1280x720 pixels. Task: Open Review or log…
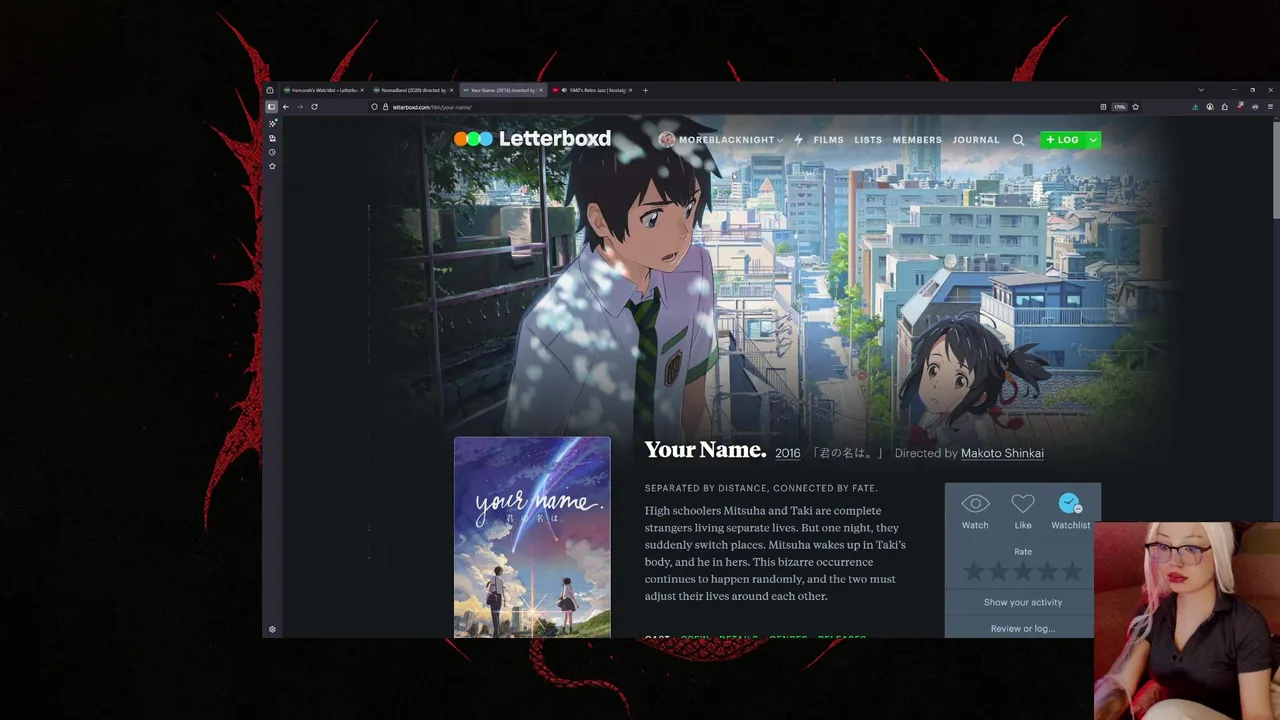(x=1023, y=628)
